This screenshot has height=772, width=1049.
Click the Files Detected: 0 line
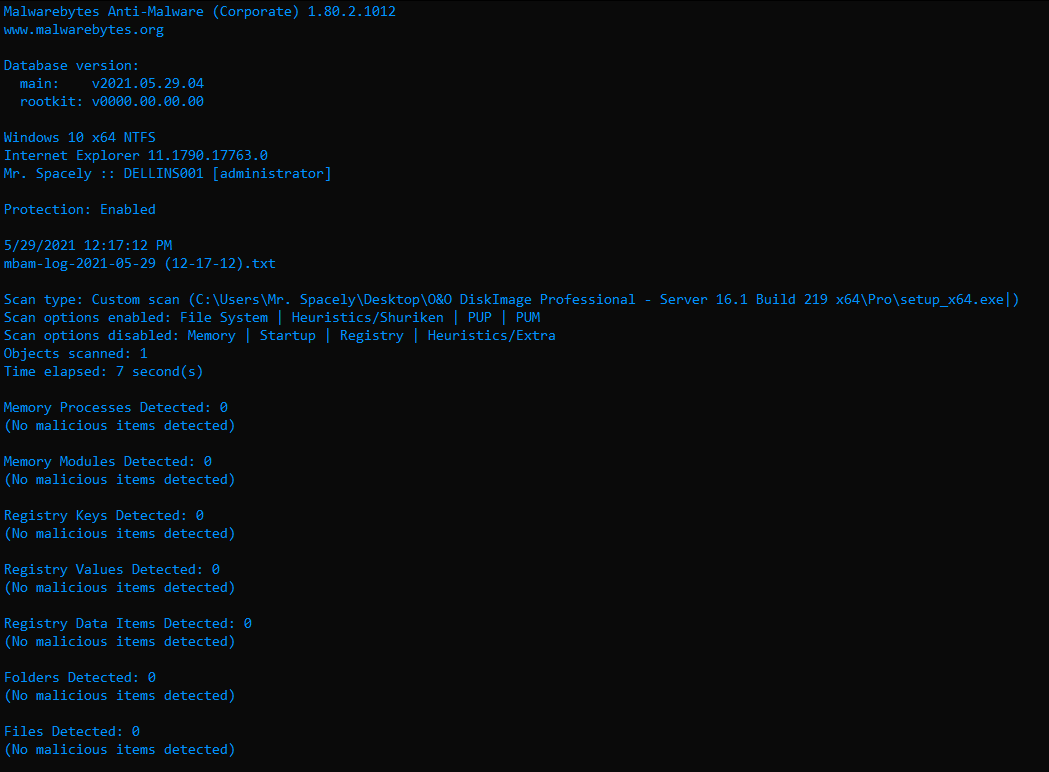pos(72,732)
